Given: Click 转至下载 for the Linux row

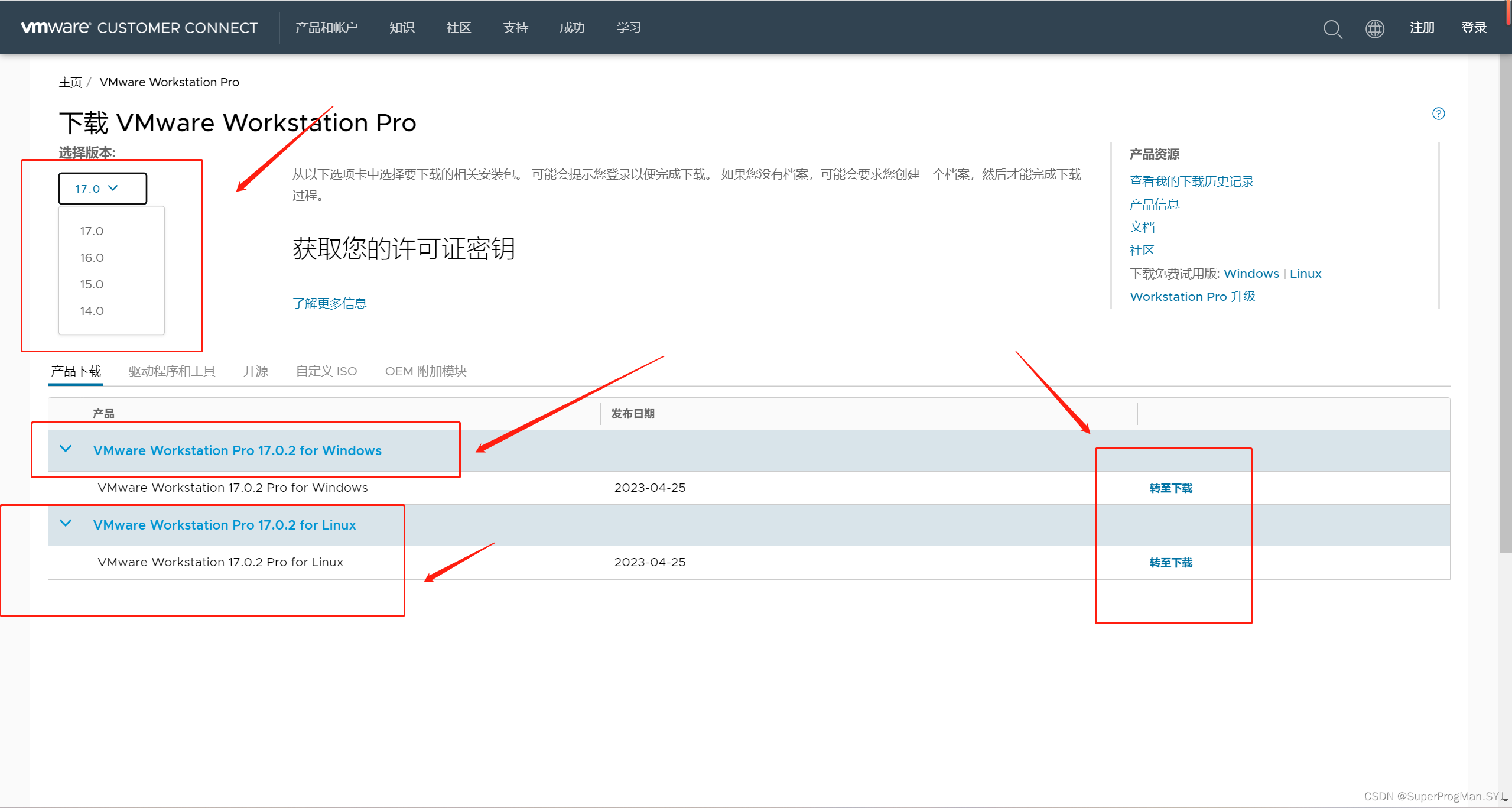Looking at the screenshot, I should click(1170, 563).
